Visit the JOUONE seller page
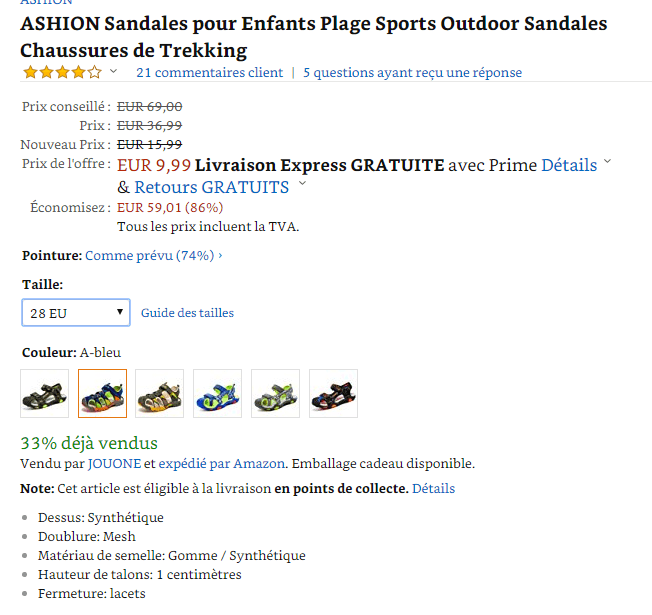The height and width of the screenshot is (615, 652). (114, 464)
